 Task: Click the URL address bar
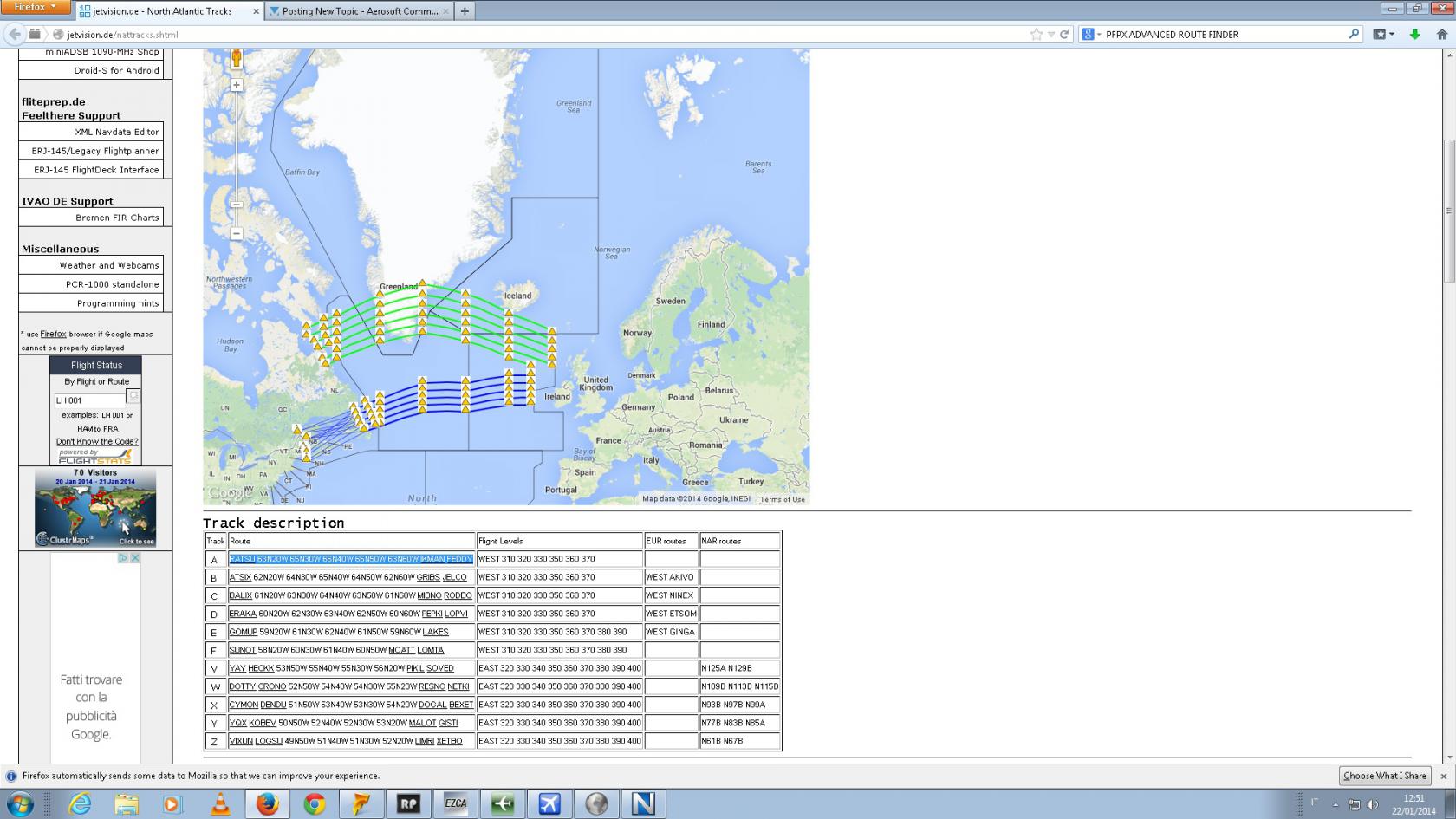click(546, 35)
